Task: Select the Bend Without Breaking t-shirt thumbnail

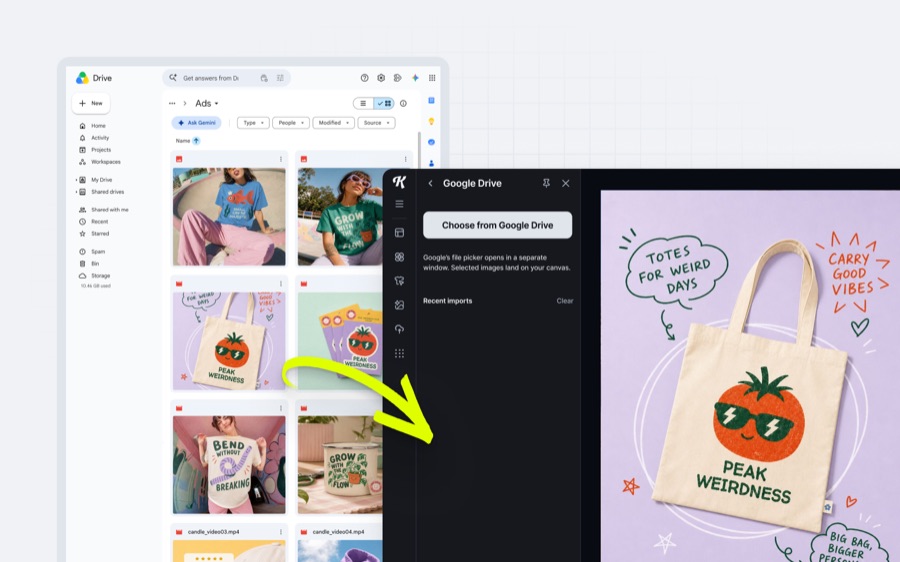Action: point(229,464)
